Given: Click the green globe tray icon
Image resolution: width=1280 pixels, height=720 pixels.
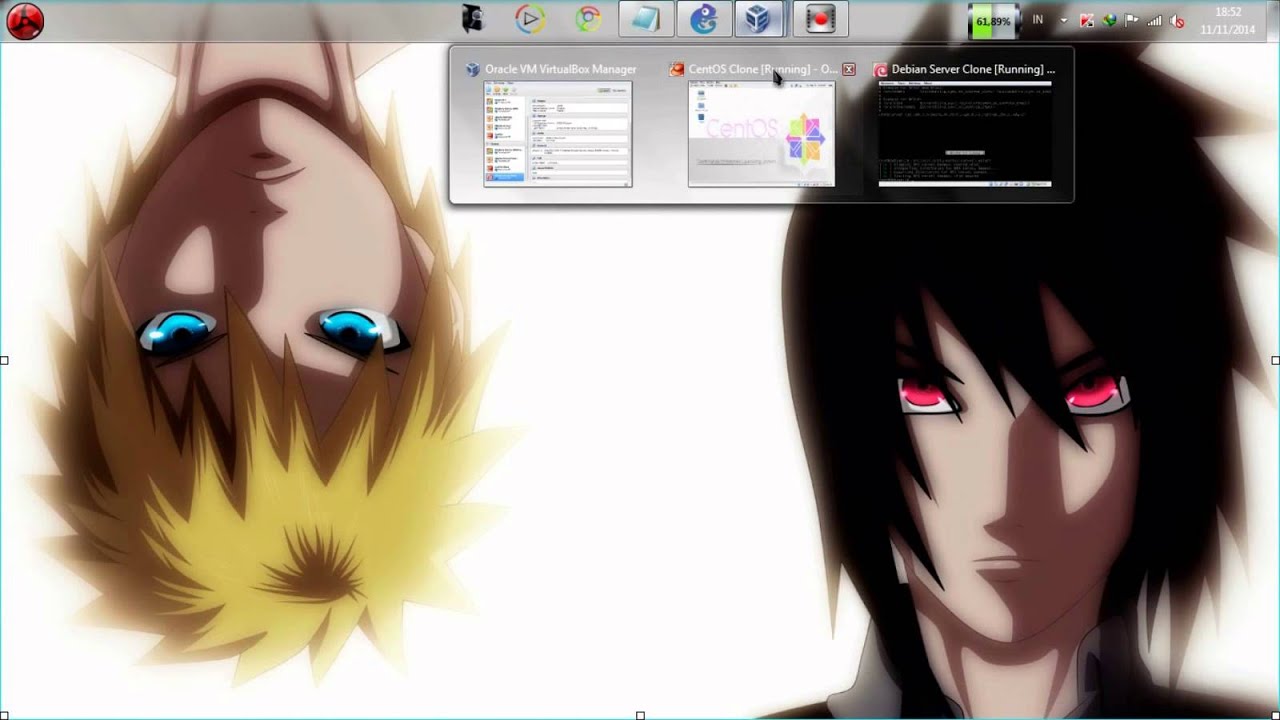Looking at the screenshot, I should [x=1109, y=20].
